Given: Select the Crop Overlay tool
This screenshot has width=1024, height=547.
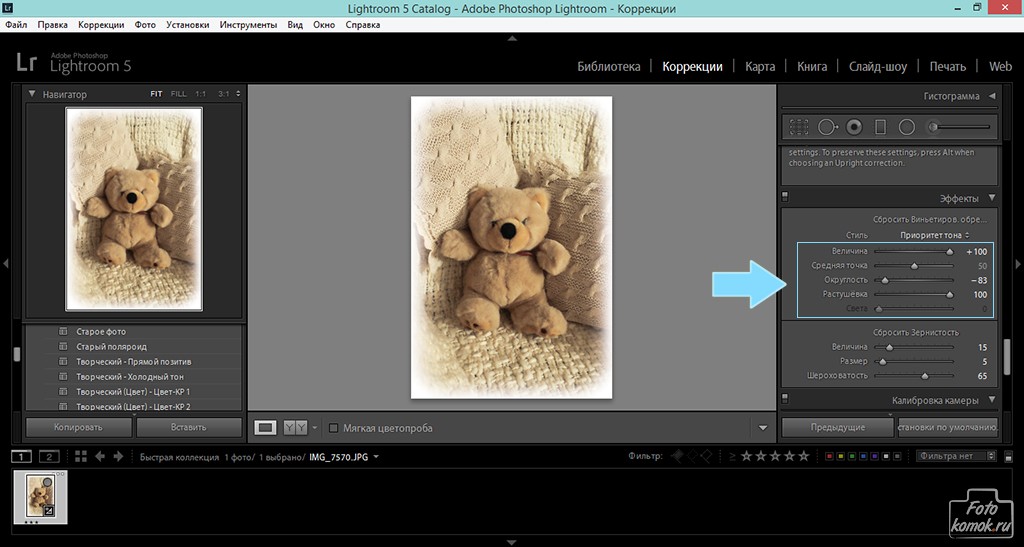Looking at the screenshot, I should click(x=799, y=127).
